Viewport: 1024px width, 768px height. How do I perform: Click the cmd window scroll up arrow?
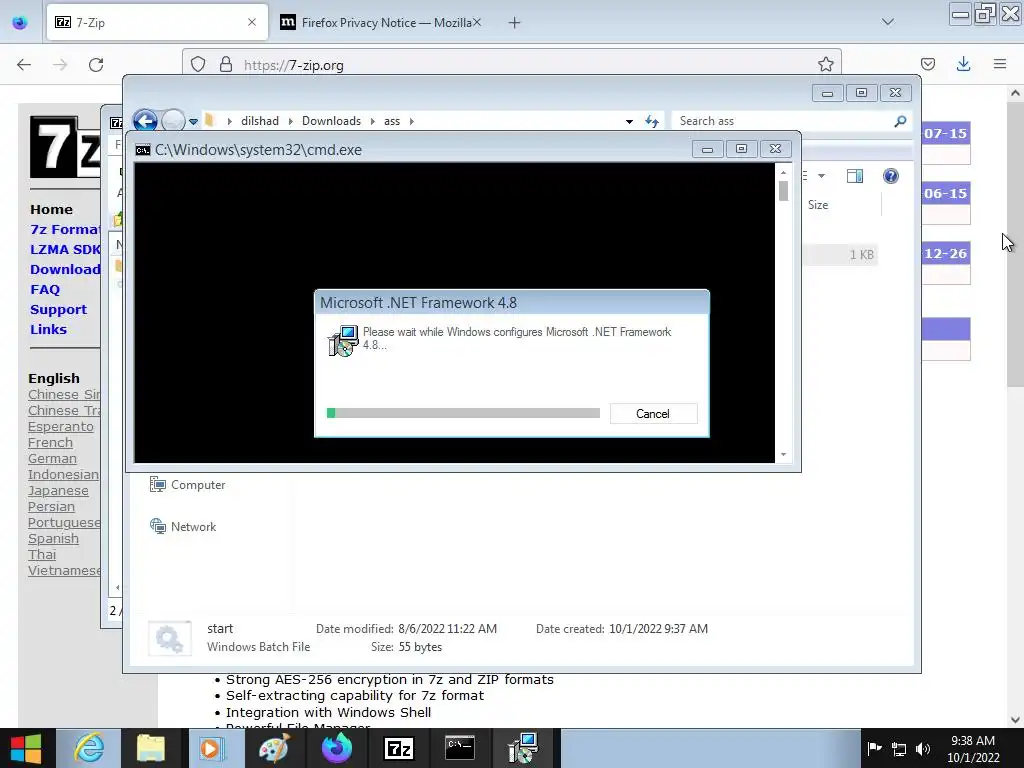coord(783,172)
